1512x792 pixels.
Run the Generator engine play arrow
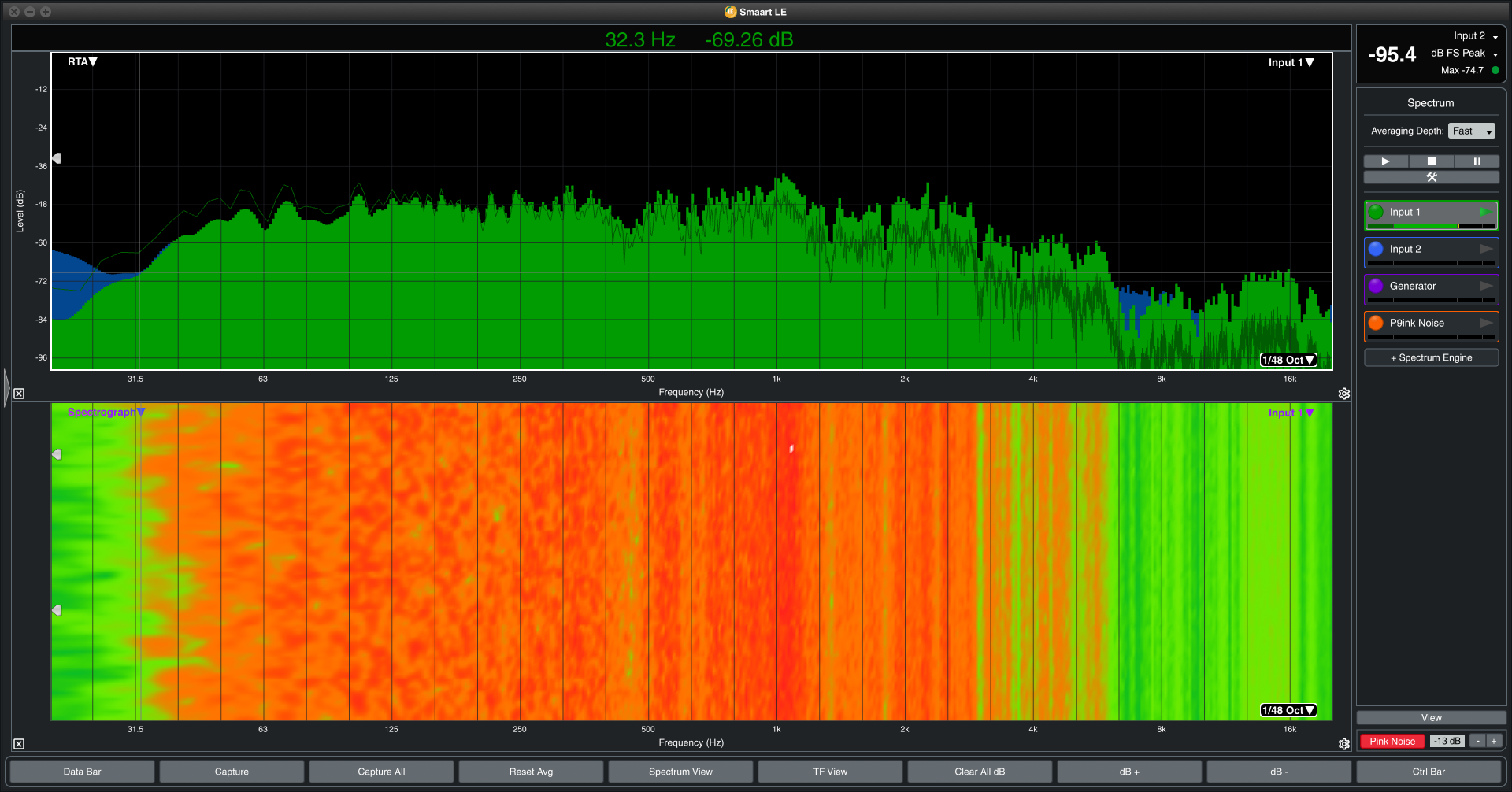[x=1486, y=286]
